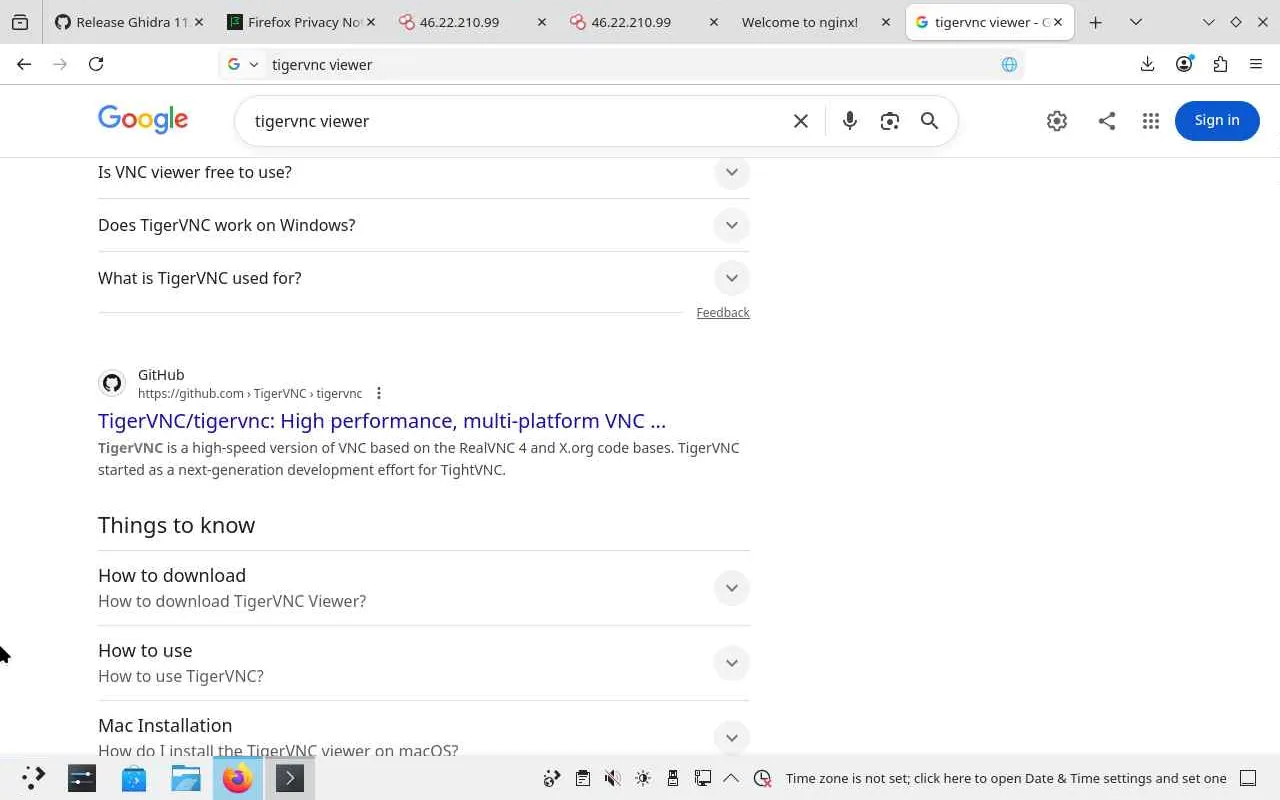
Task: Open the list all tabs dropdown
Action: (1136, 22)
